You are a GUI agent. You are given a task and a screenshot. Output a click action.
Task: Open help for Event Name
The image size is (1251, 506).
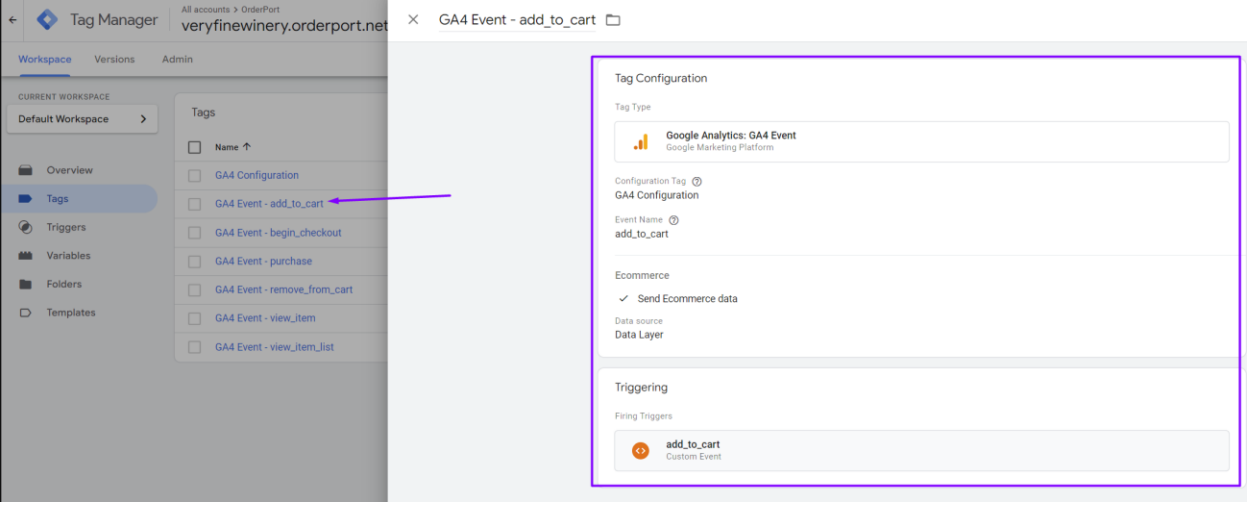pos(674,220)
